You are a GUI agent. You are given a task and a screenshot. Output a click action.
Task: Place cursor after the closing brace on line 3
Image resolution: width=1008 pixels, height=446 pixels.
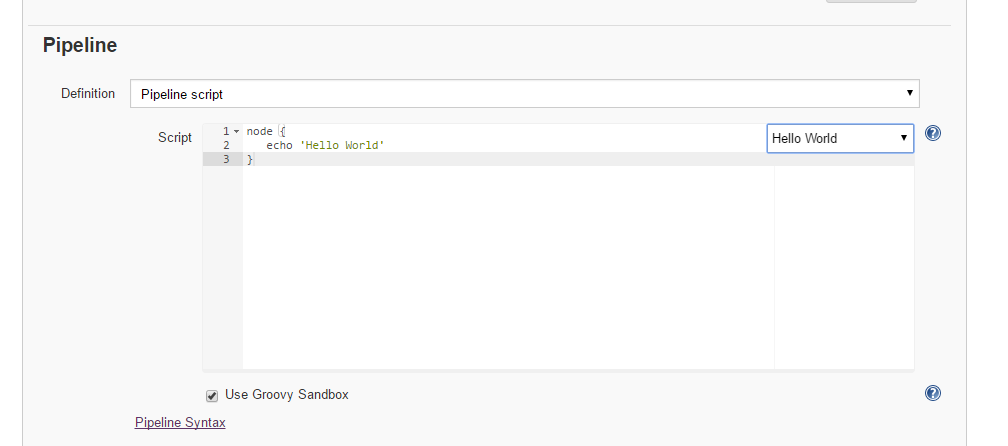[255, 159]
